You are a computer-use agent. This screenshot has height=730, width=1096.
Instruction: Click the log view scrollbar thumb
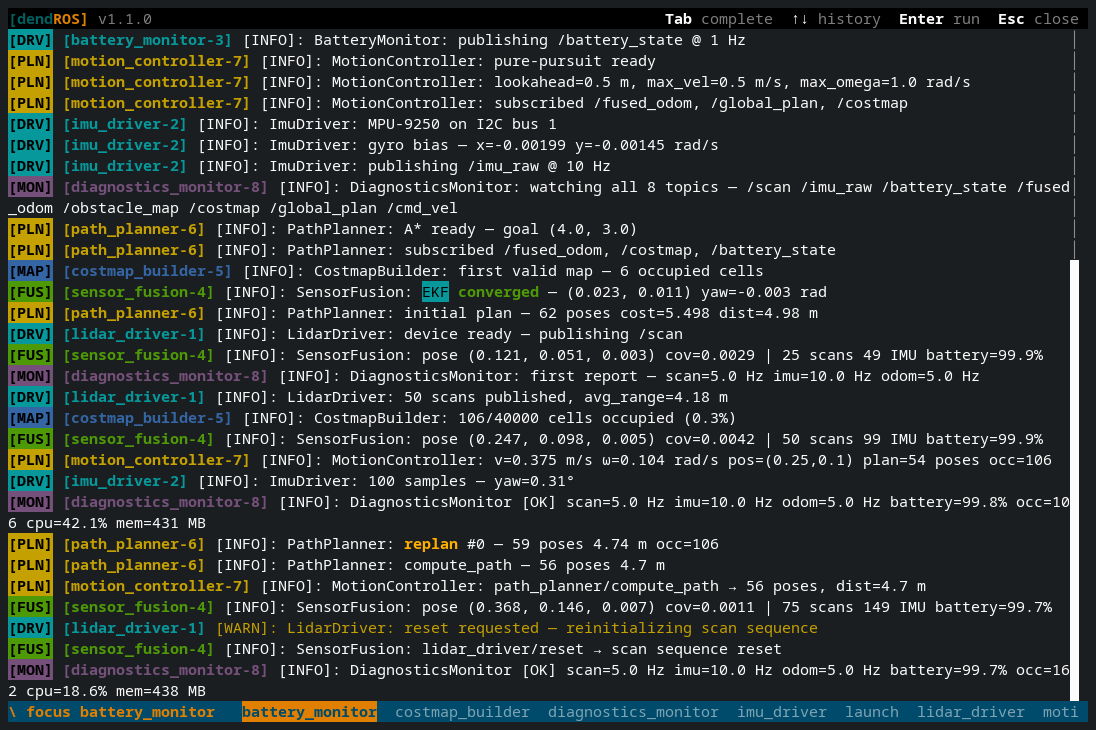click(x=1074, y=480)
